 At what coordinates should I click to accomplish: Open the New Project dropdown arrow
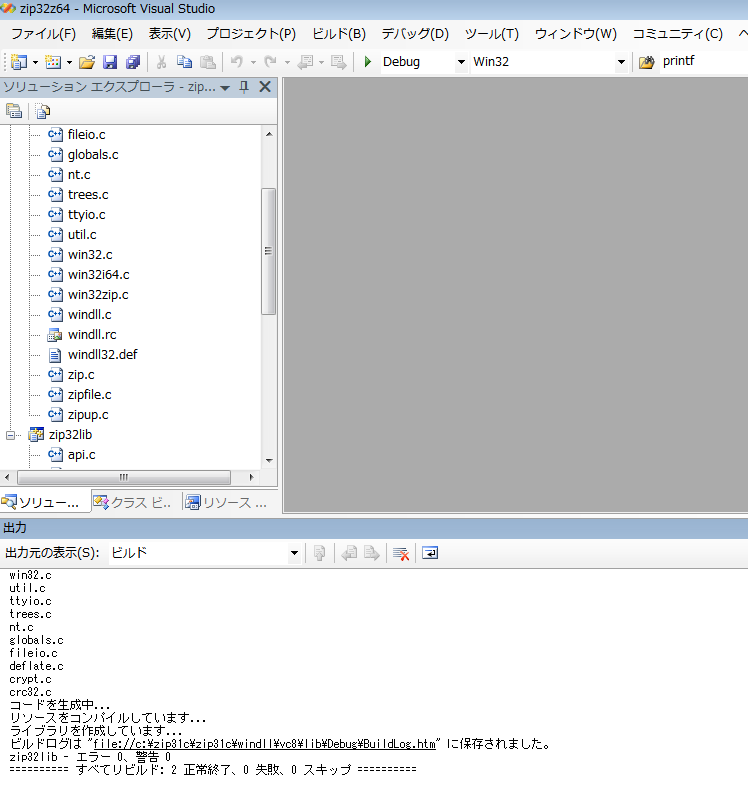(x=35, y=62)
